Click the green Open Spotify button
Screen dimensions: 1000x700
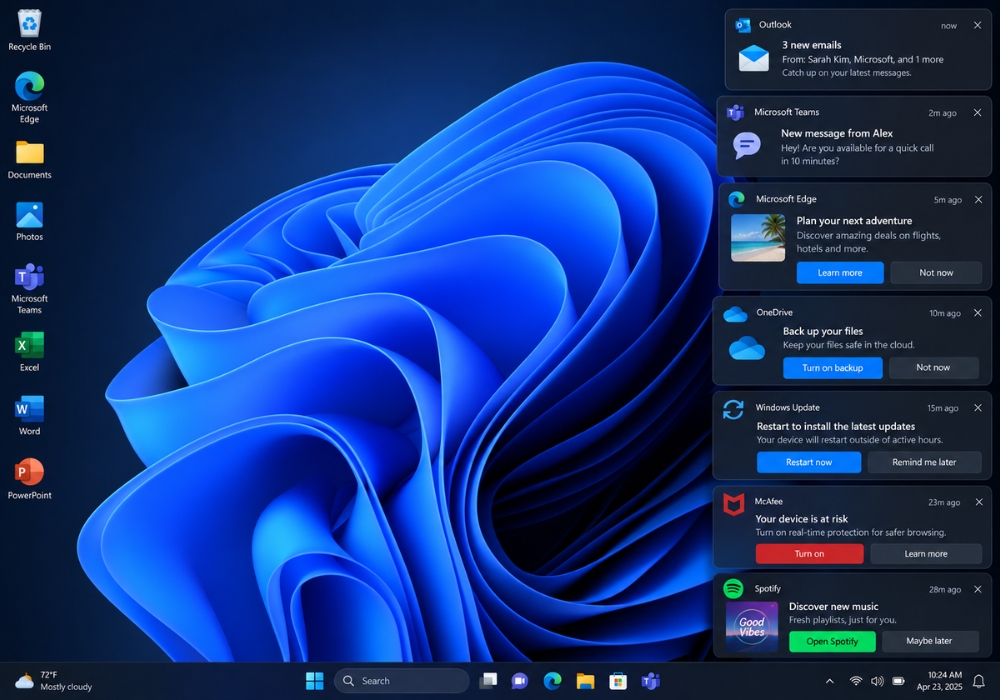(x=832, y=641)
